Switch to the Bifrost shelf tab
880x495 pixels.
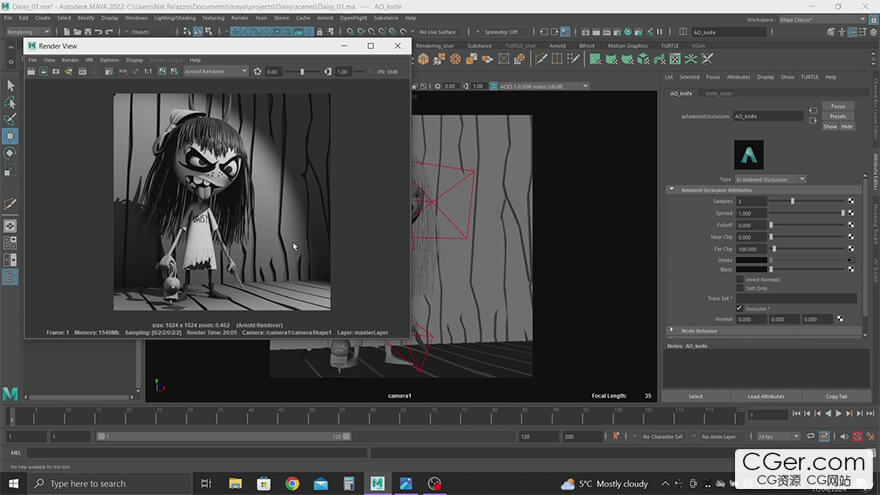tap(586, 45)
